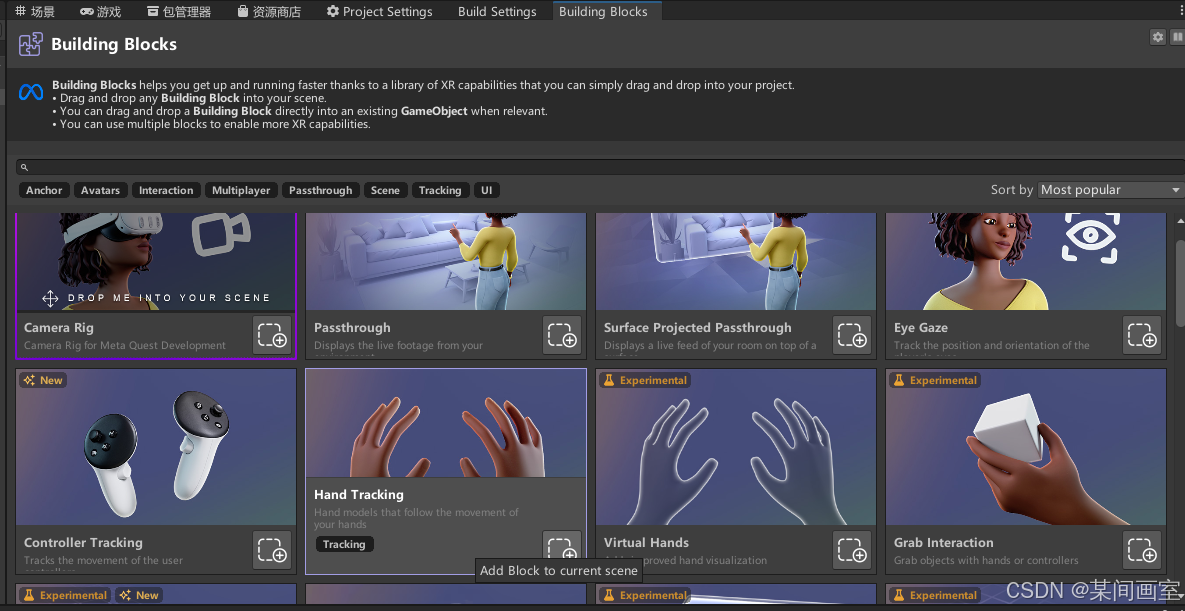
Task: Filter blocks by Avatars tag
Action: 101,191
